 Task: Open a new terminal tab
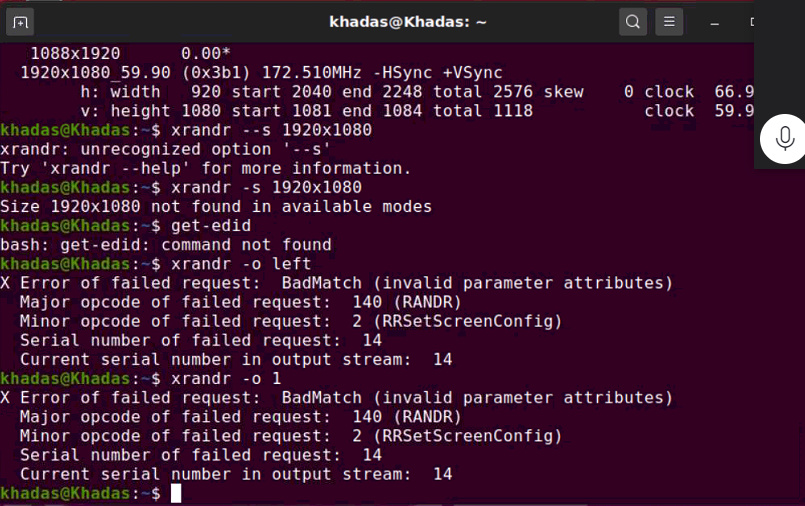pos(20,22)
